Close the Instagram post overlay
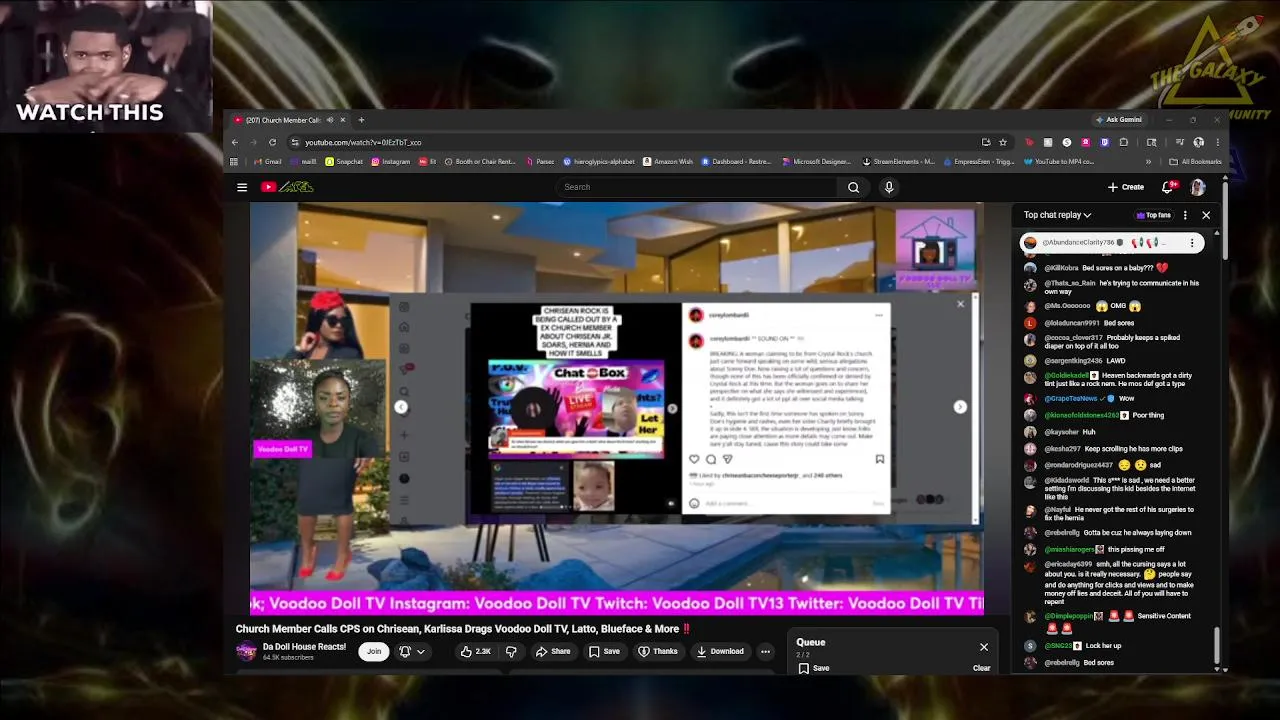Viewport: 1280px width, 720px height. [x=961, y=304]
